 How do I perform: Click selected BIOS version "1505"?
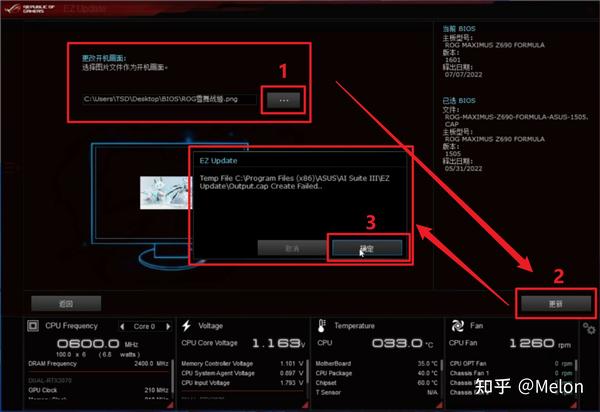[x=453, y=154]
